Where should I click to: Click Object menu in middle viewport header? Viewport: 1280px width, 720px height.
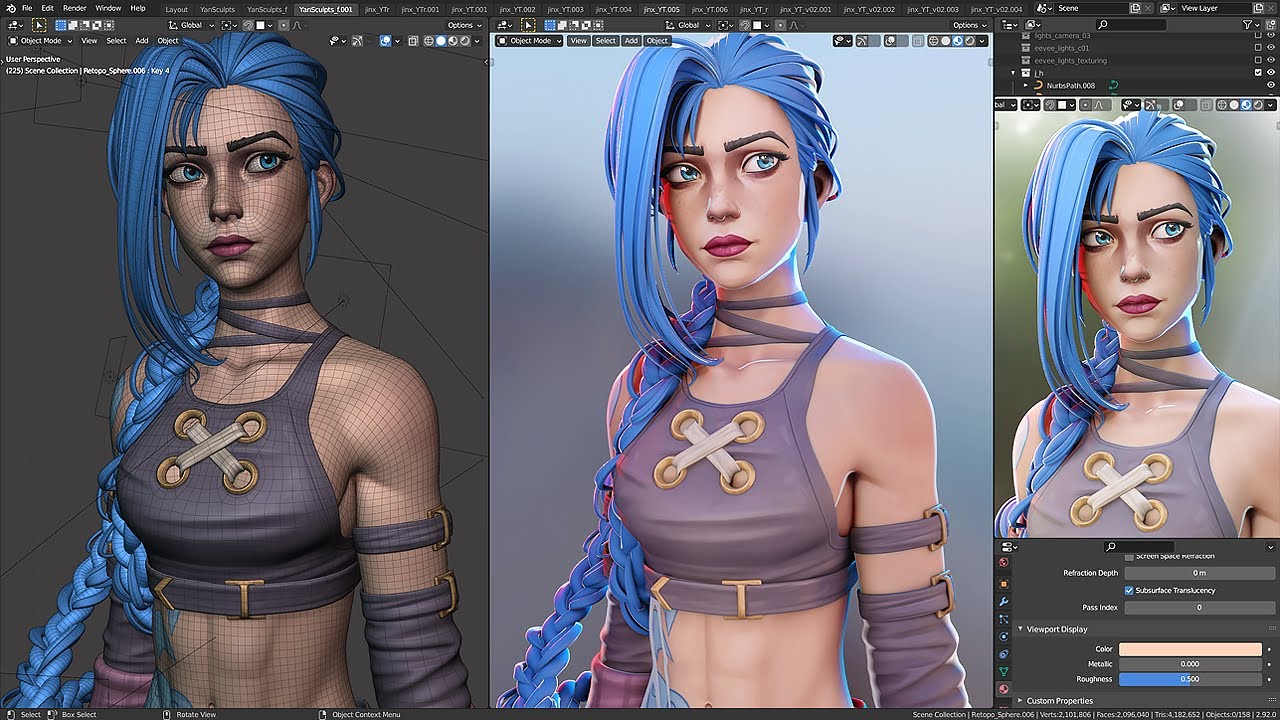(x=657, y=41)
